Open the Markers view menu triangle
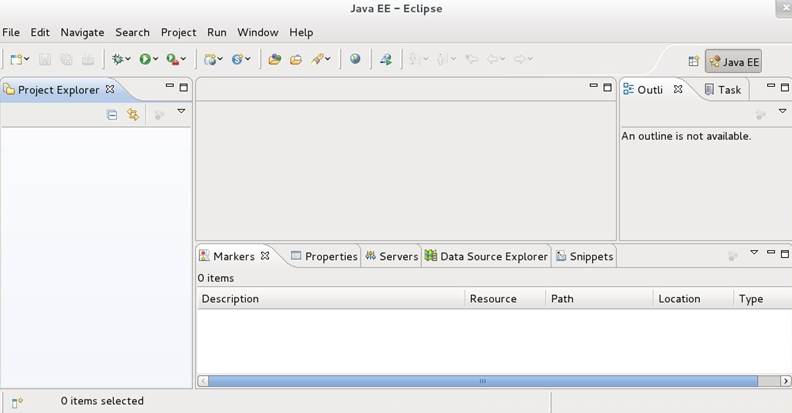Screen dimensions: 792x413 pyautogui.click(x=754, y=252)
